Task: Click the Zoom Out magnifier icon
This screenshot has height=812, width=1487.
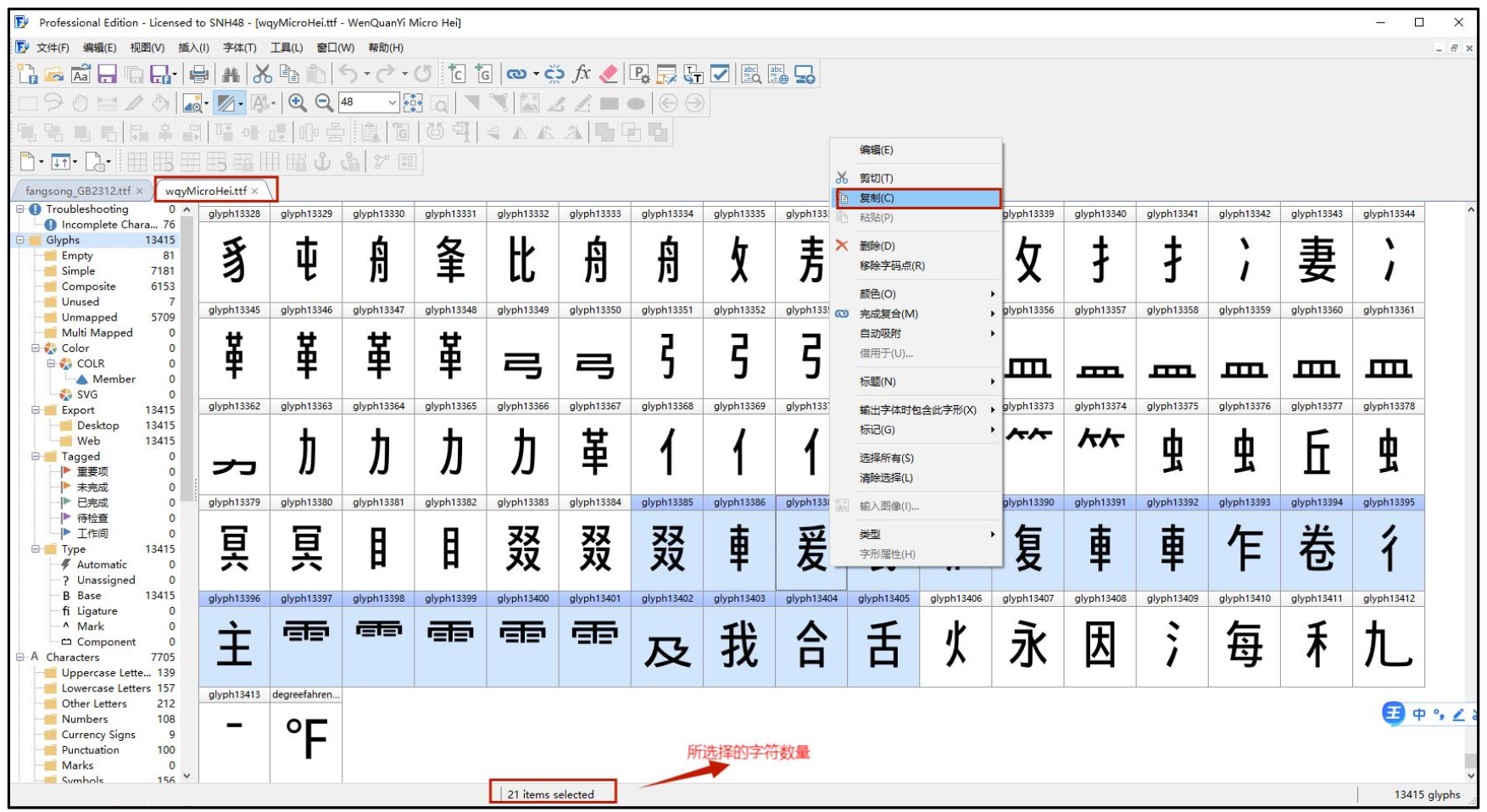Action: [x=324, y=103]
